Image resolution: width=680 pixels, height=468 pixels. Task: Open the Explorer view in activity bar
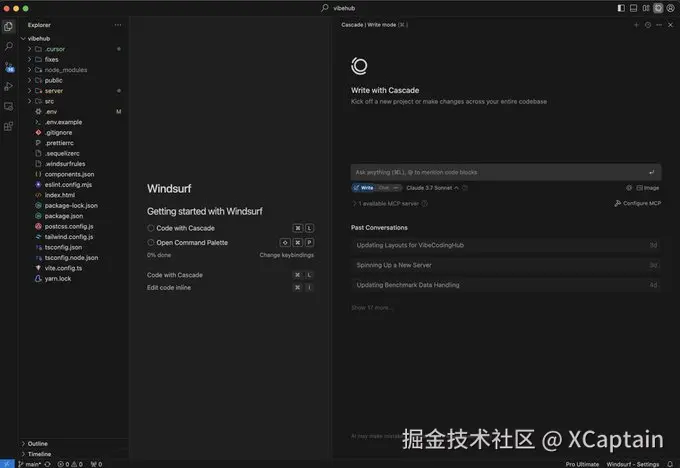[x=8, y=27]
